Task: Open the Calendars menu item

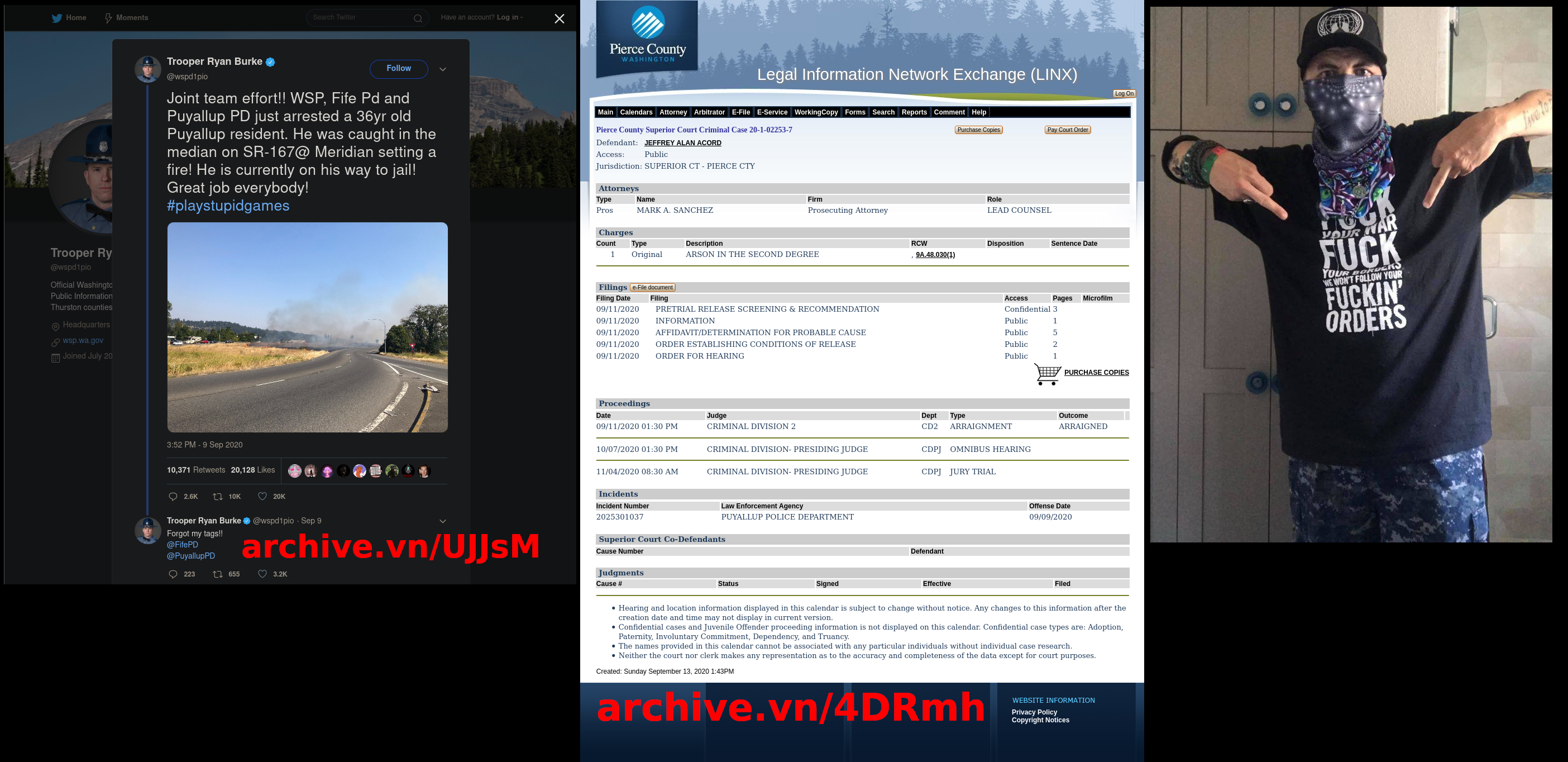Action: coord(635,112)
